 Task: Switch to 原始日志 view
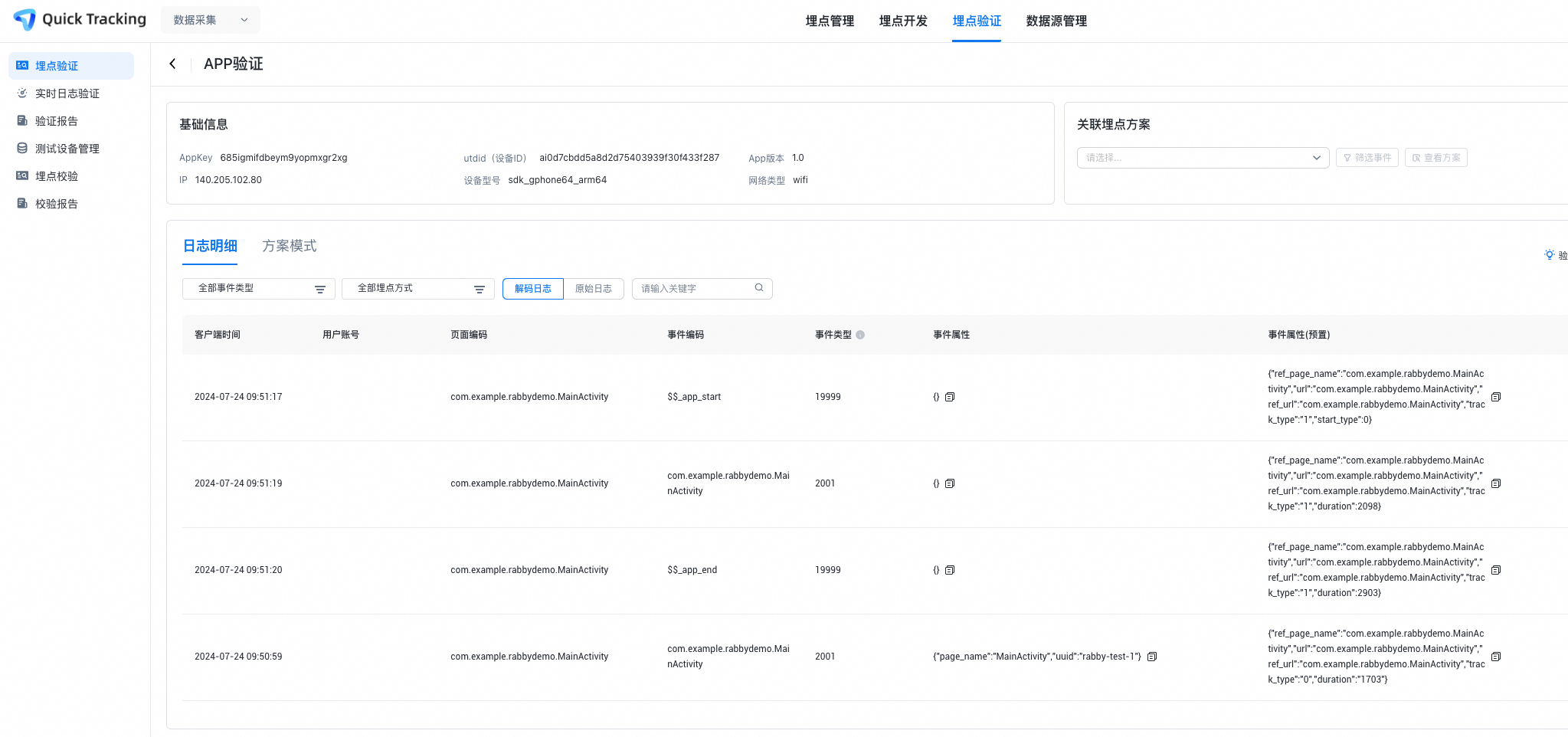pos(594,289)
